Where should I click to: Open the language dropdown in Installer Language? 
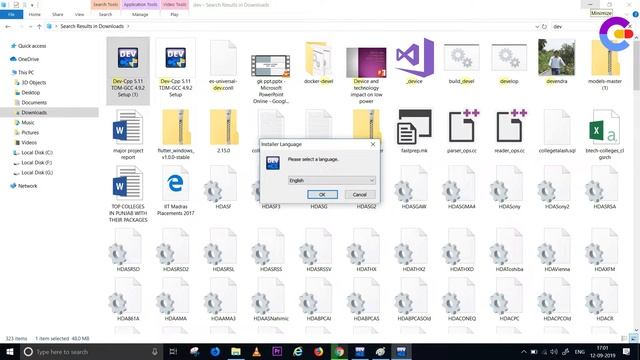[x=331, y=180]
